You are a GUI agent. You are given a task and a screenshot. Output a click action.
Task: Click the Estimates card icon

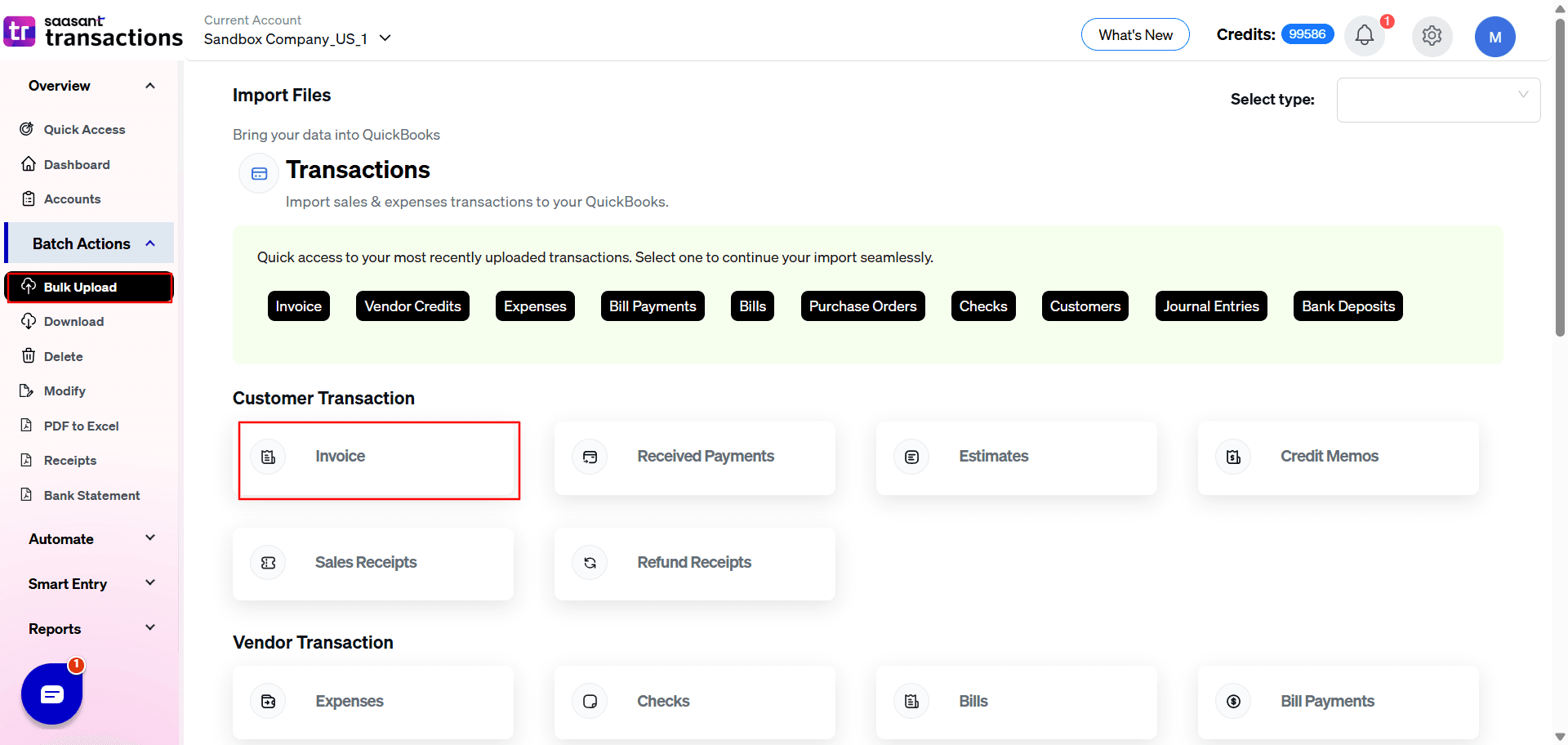(911, 457)
